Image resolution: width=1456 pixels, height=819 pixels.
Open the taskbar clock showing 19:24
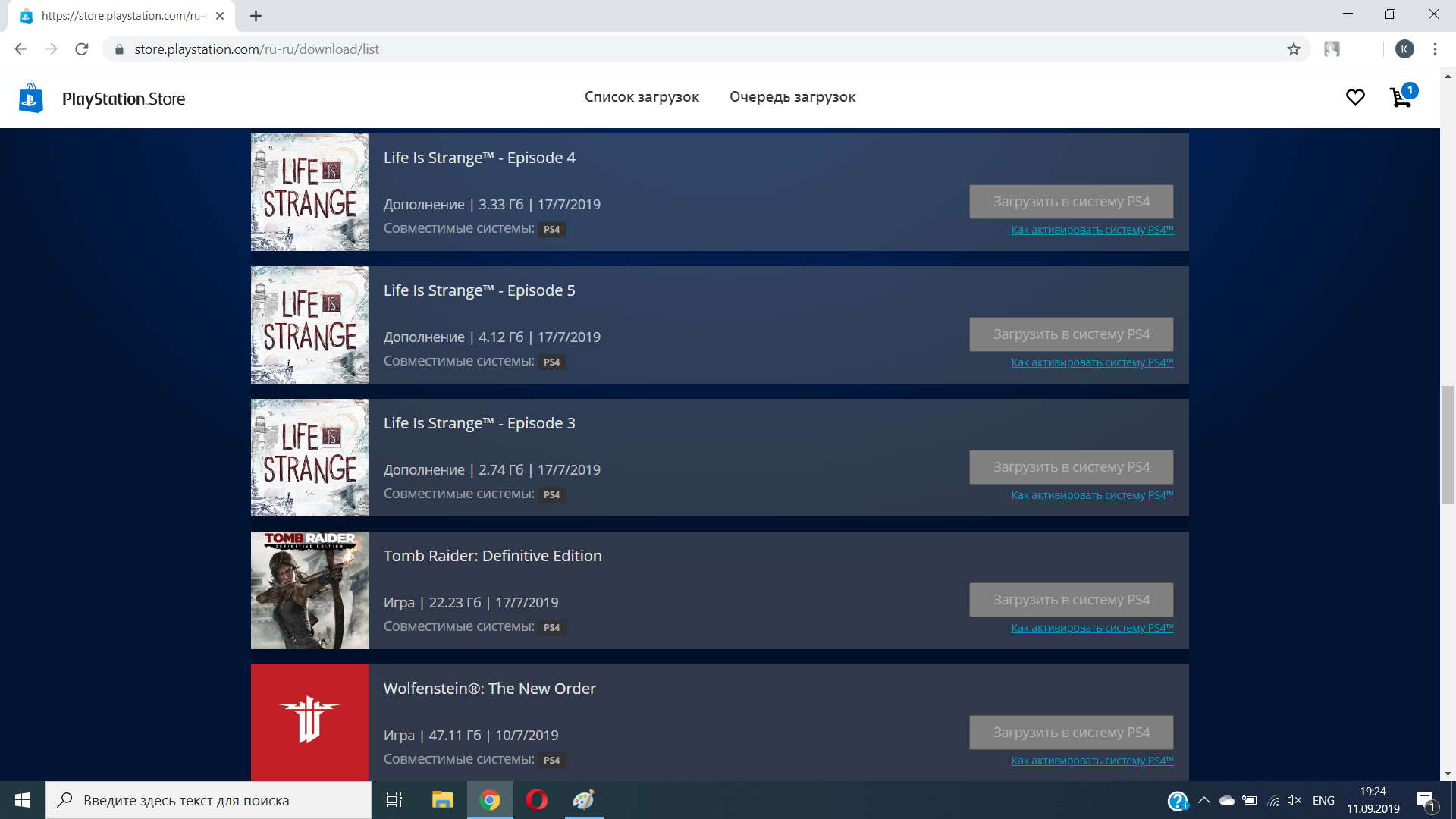point(1373,800)
